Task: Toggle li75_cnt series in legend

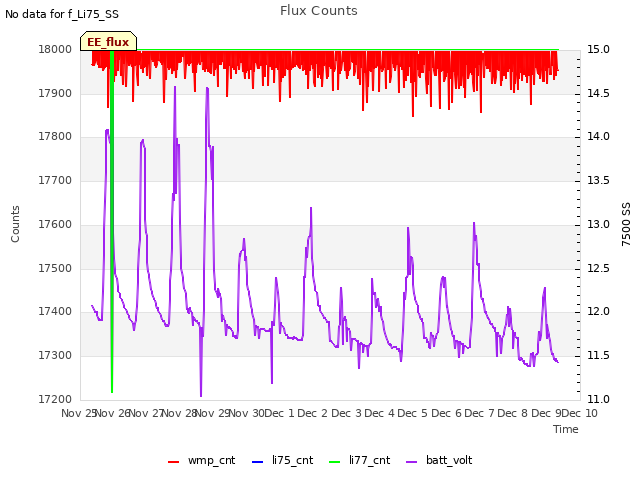Action: click(282, 460)
